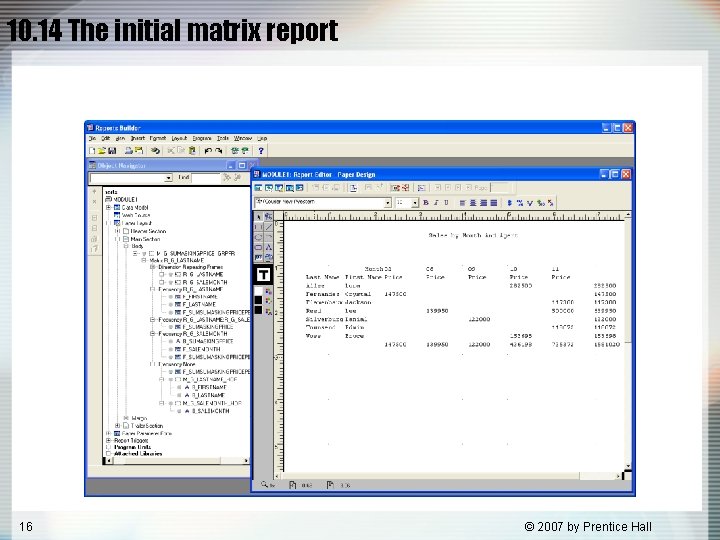
Task: Click the "Last Name" column heading in report
Action: coord(322,277)
